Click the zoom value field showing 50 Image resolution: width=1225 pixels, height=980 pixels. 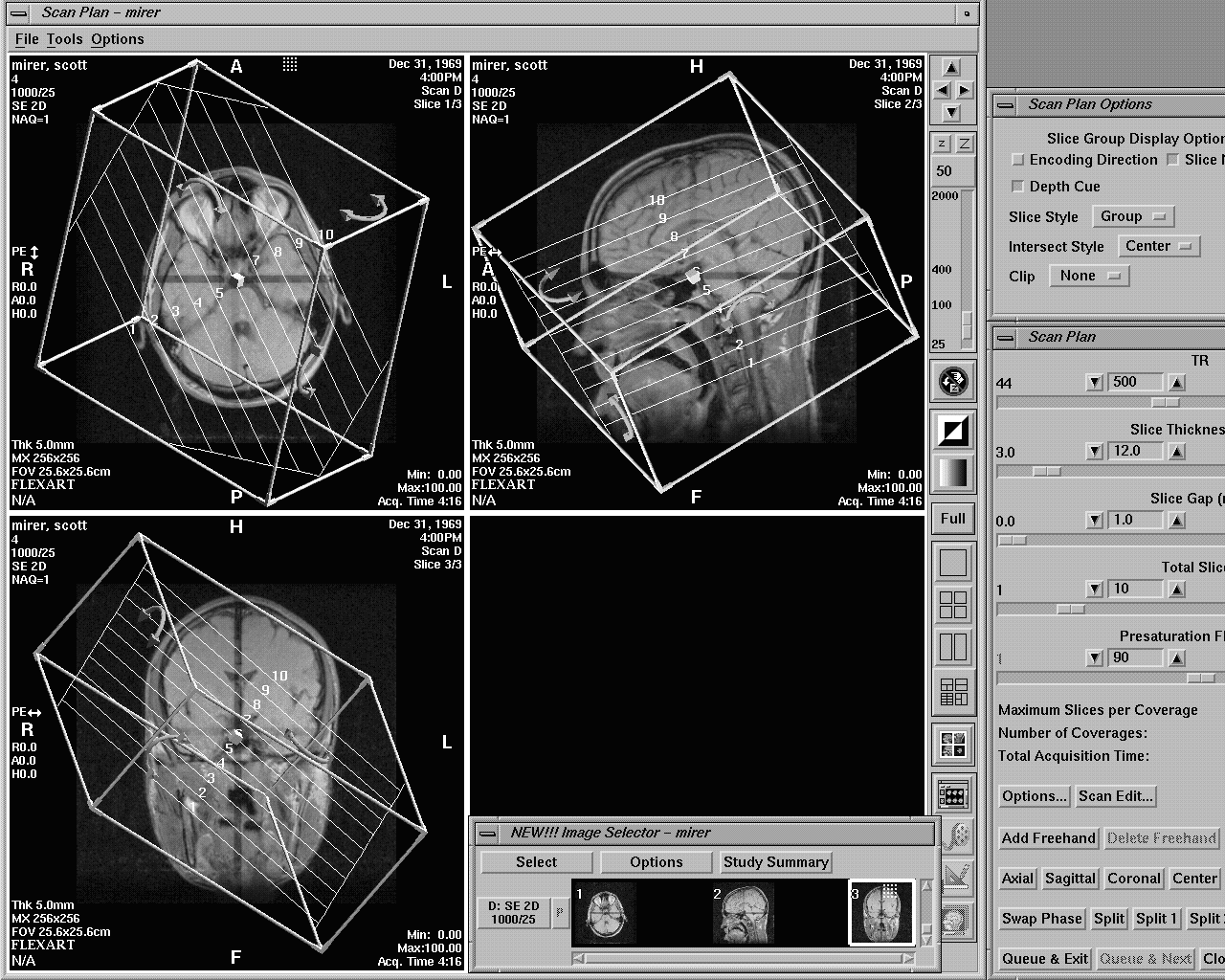[x=953, y=171]
